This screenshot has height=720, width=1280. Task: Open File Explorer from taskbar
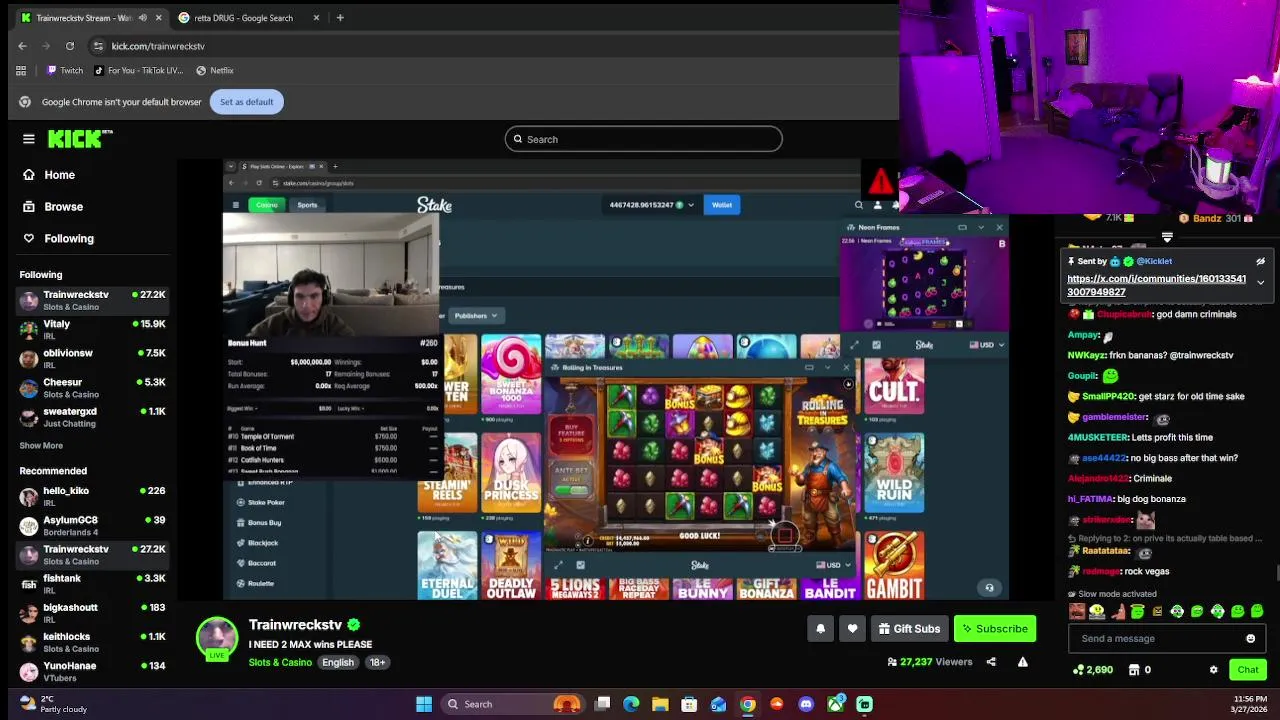[x=660, y=704]
